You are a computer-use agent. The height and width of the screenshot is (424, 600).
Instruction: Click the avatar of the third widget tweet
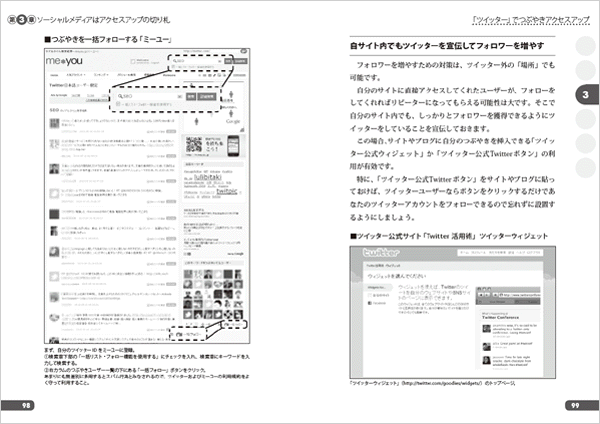click(486, 360)
